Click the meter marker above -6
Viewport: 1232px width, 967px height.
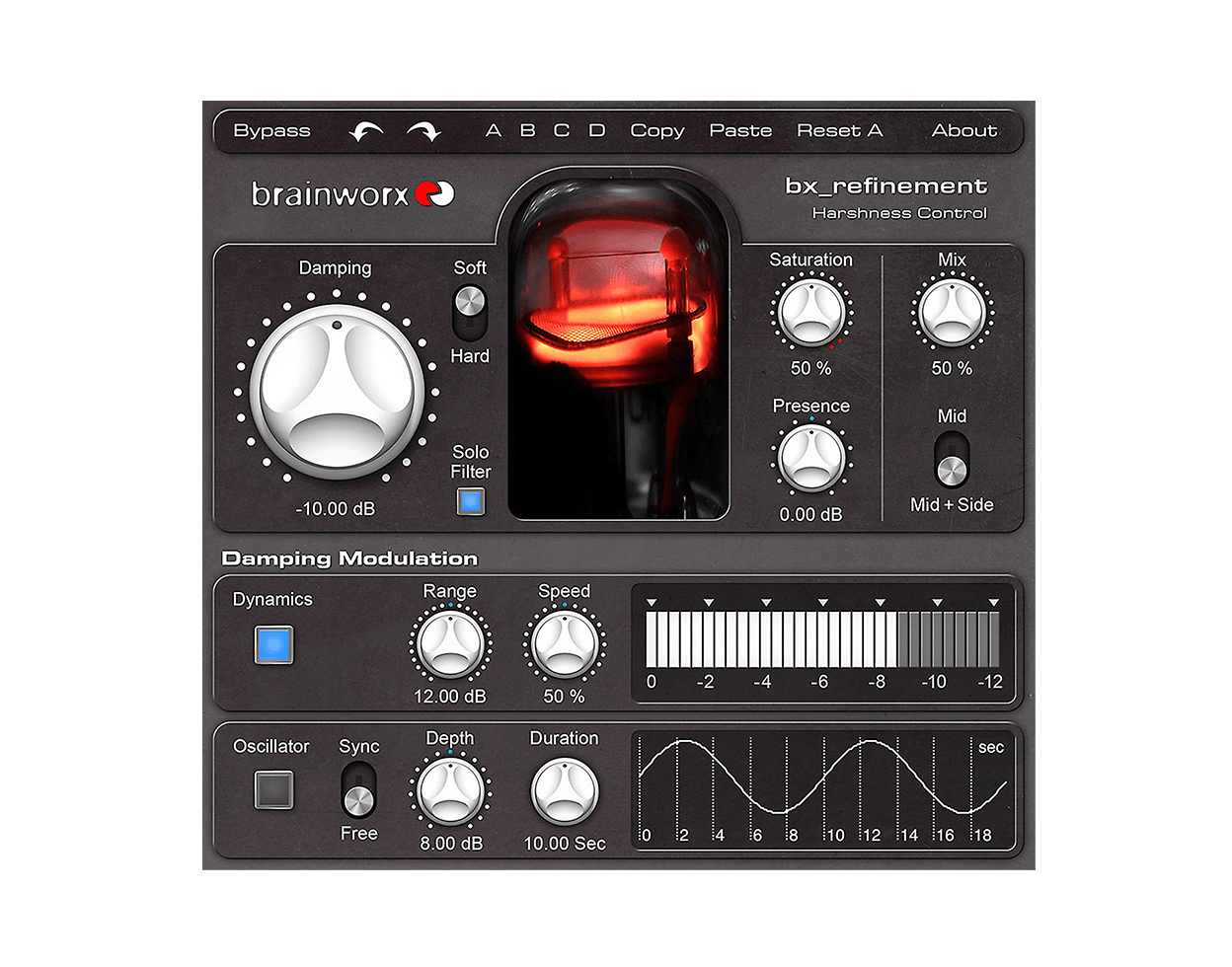[822, 602]
